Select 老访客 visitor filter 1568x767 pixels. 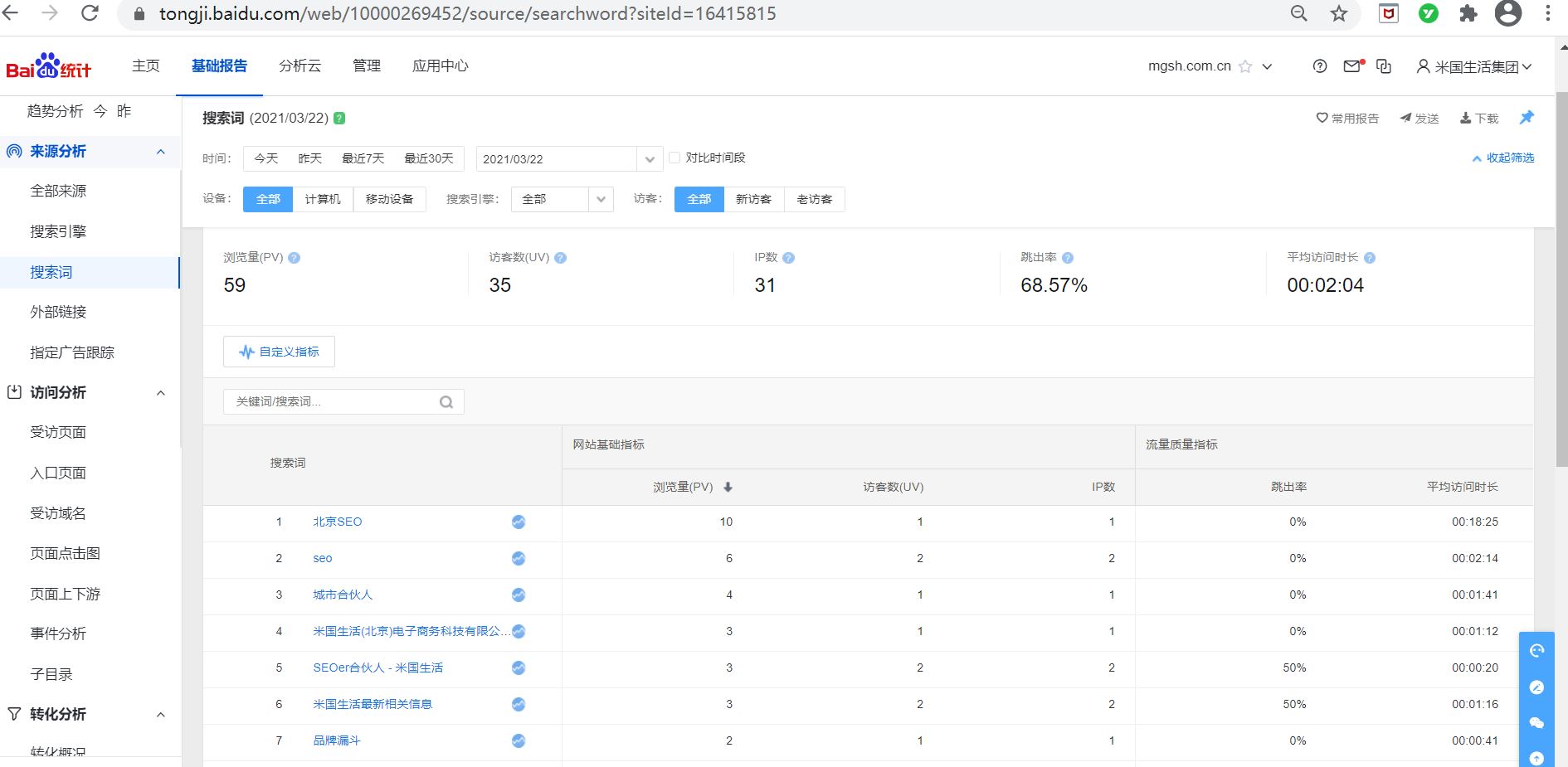[815, 199]
